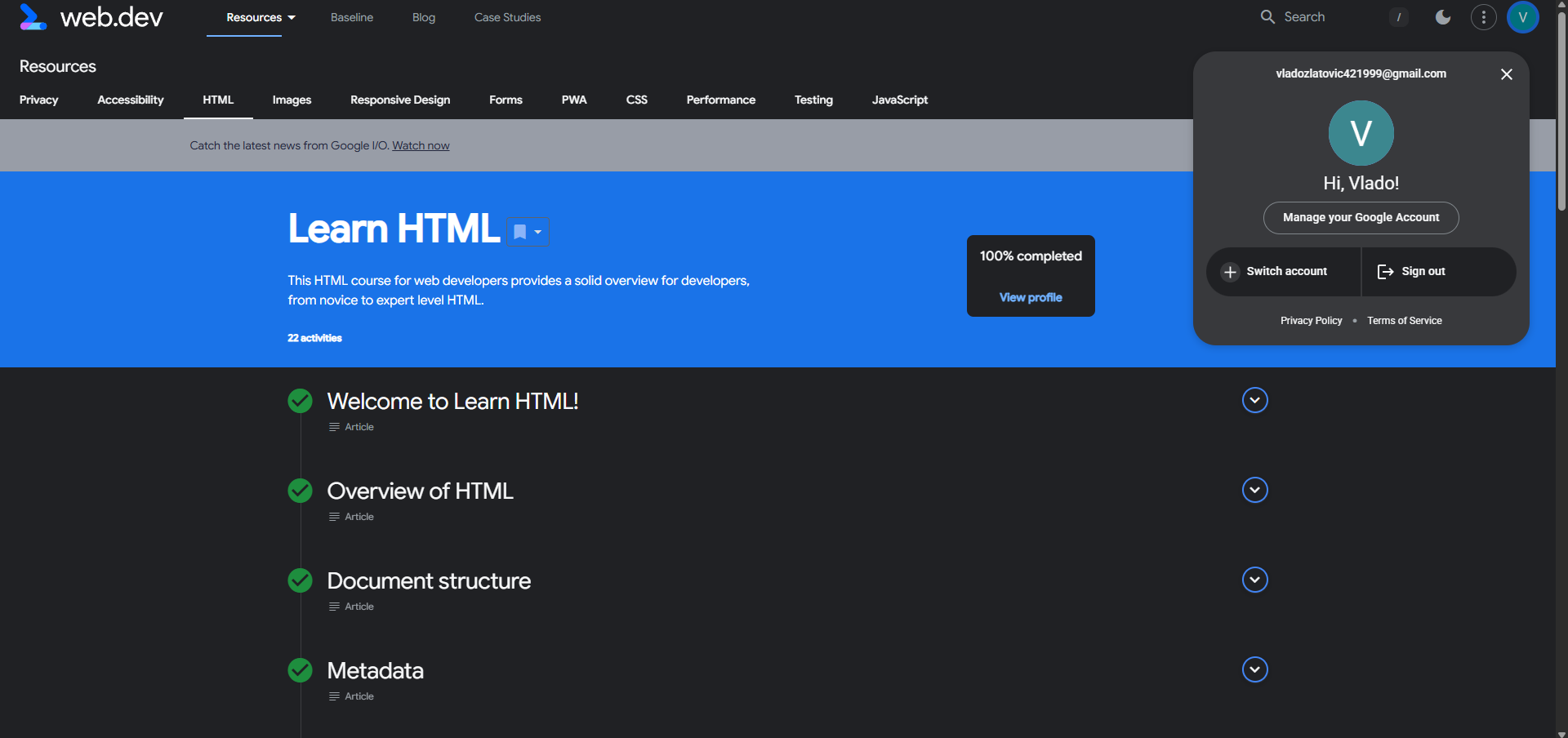Click the search magnifier icon
Image resolution: width=1568 pixels, height=738 pixels.
(x=1267, y=17)
